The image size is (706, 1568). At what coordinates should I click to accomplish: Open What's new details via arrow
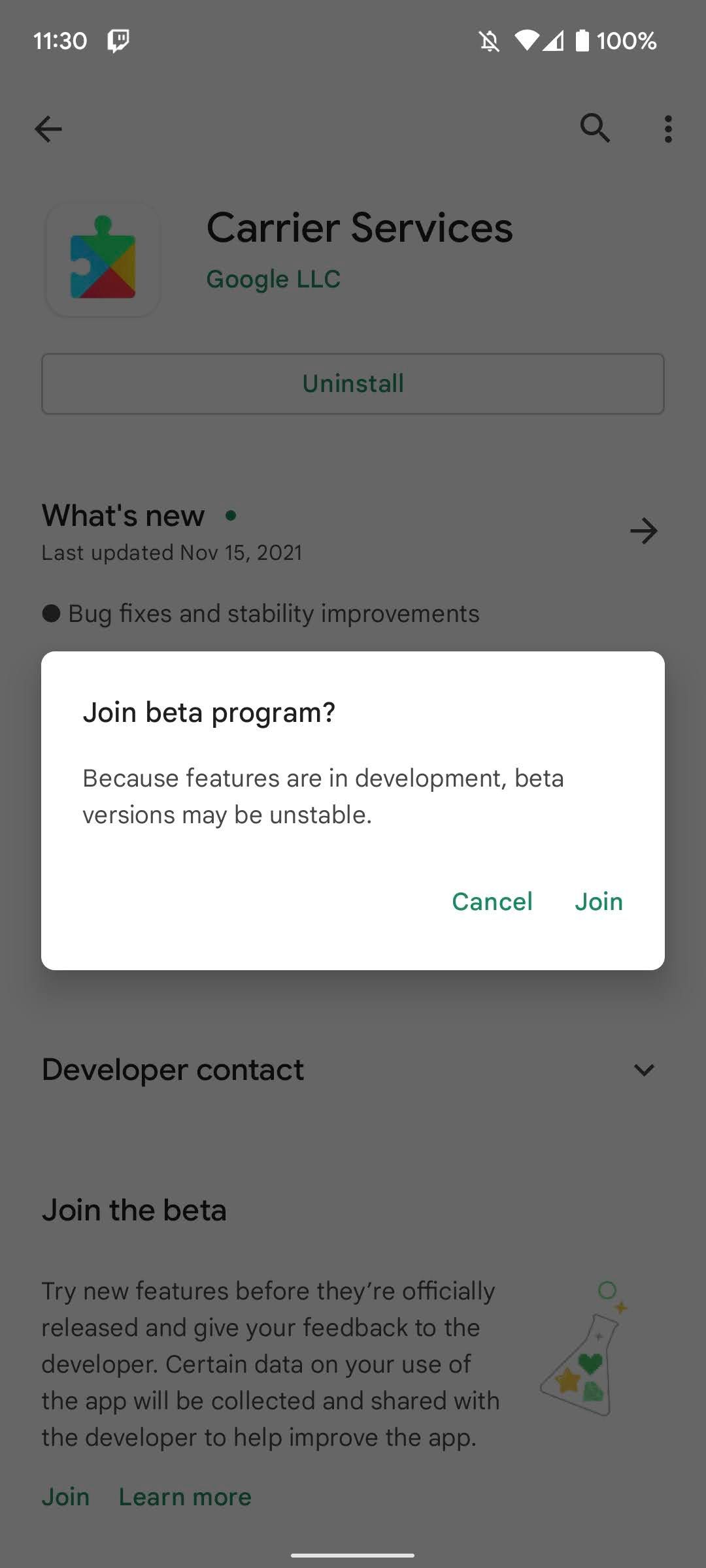[644, 531]
